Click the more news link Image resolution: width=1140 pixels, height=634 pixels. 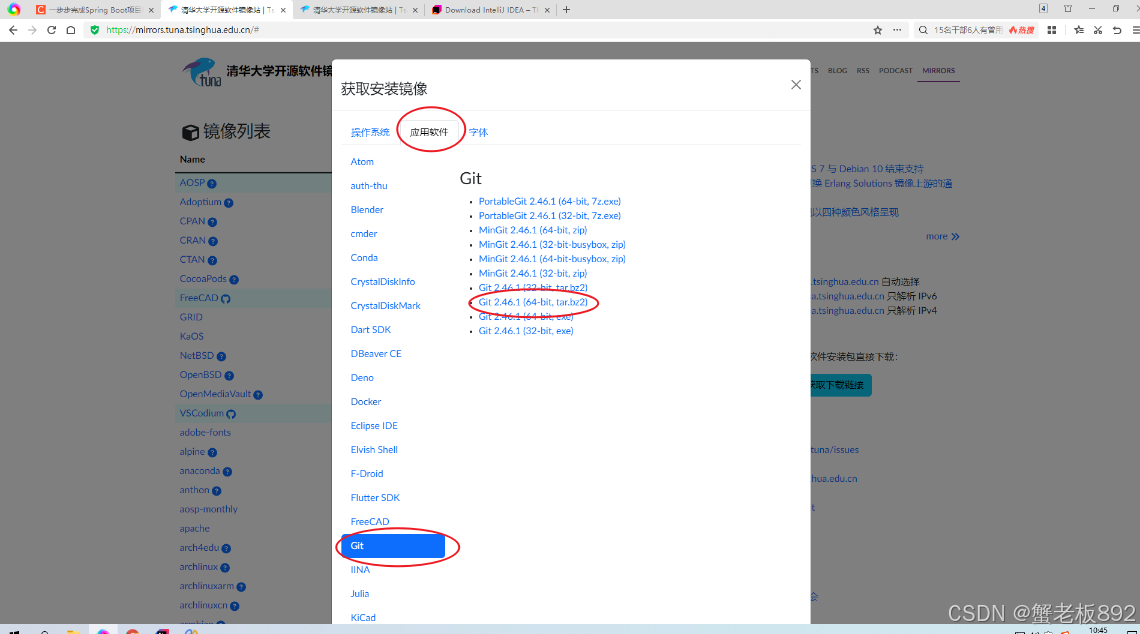tap(942, 236)
